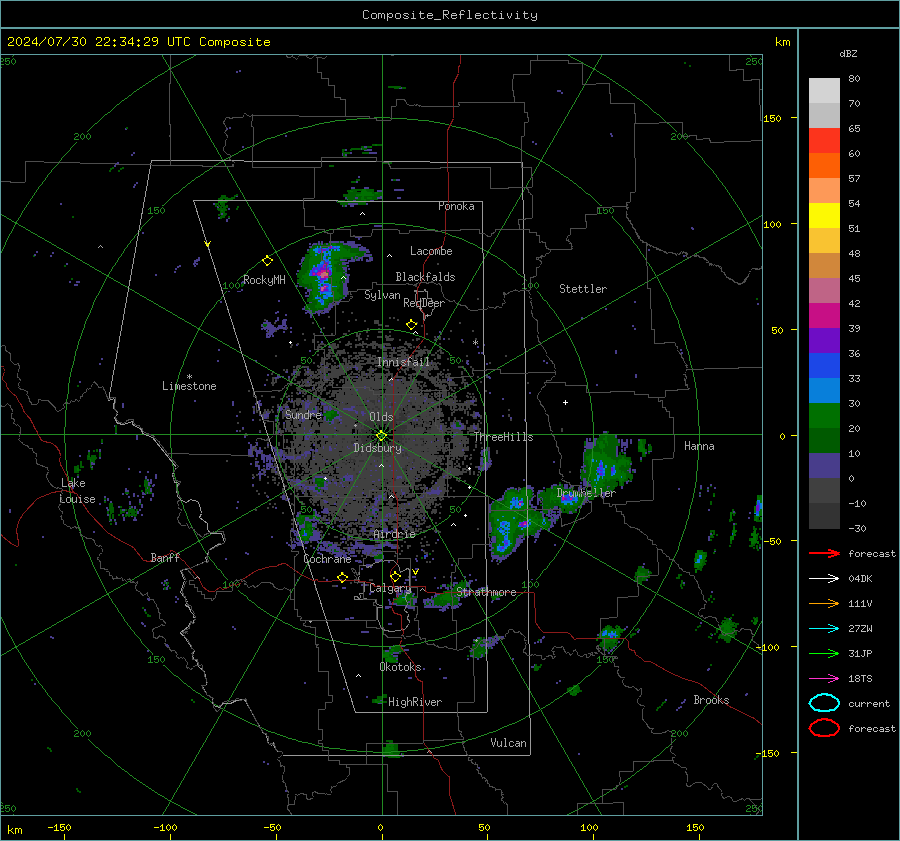The width and height of the screenshot is (900, 841).
Task: Click the yellow diamond marker below RedDeer
Action: (412, 325)
